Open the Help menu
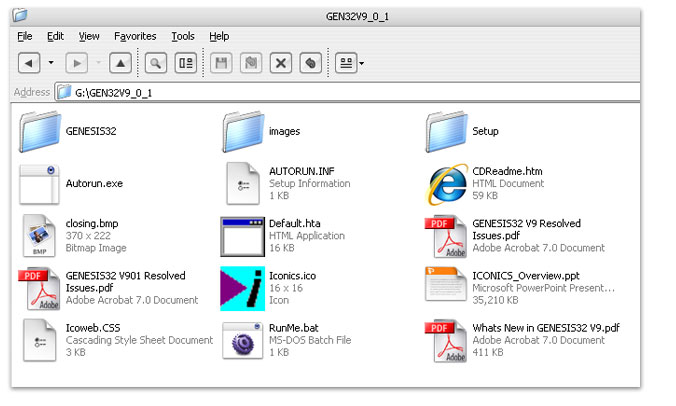The width and height of the screenshot is (676, 406). [x=219, y=36]
